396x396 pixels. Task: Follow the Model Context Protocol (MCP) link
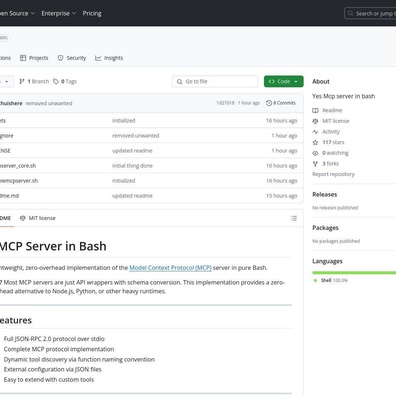pos(170,268)
